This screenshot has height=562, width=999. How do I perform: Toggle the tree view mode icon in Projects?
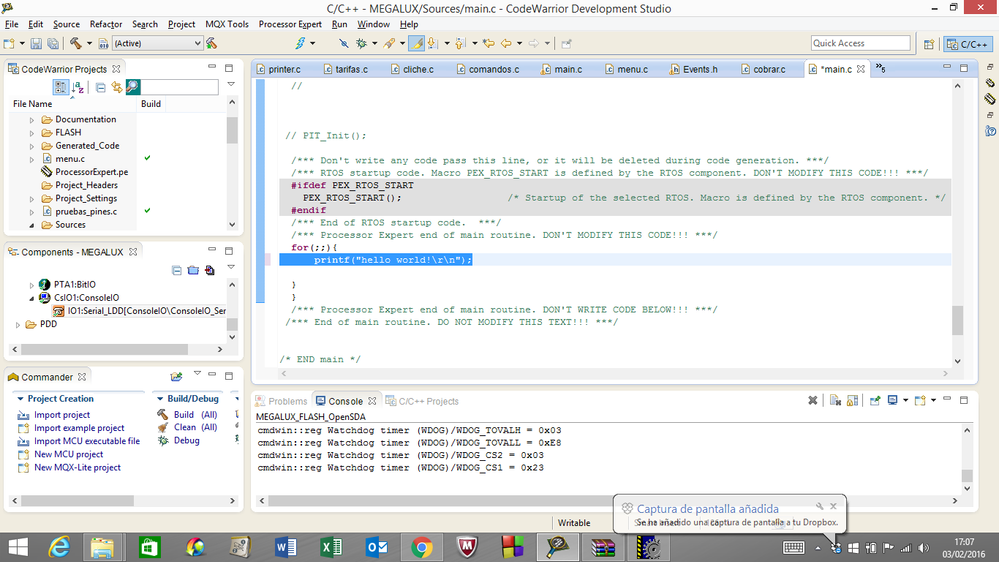(61, 87)
